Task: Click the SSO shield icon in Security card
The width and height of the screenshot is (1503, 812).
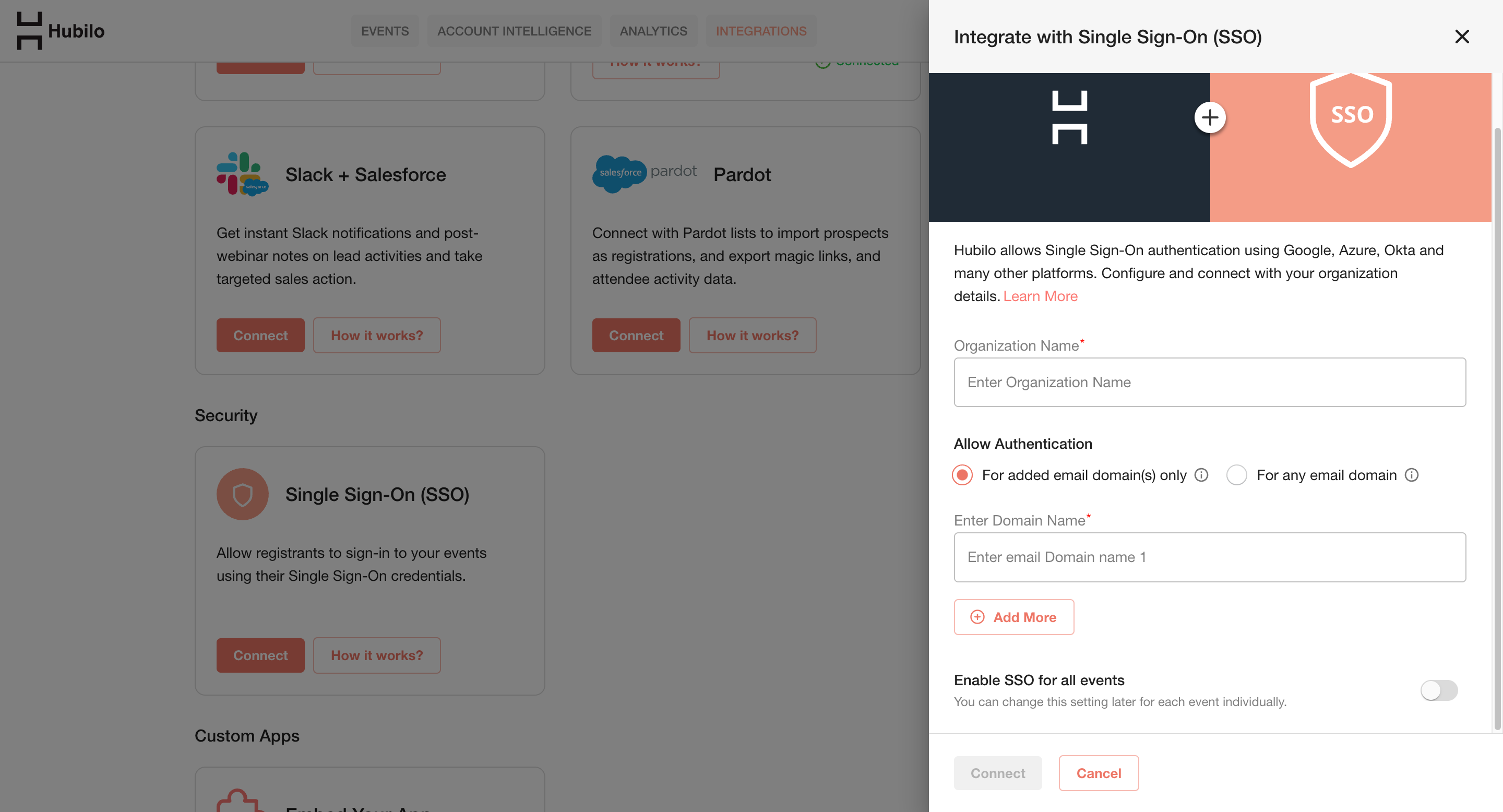Action: (242, 494)
